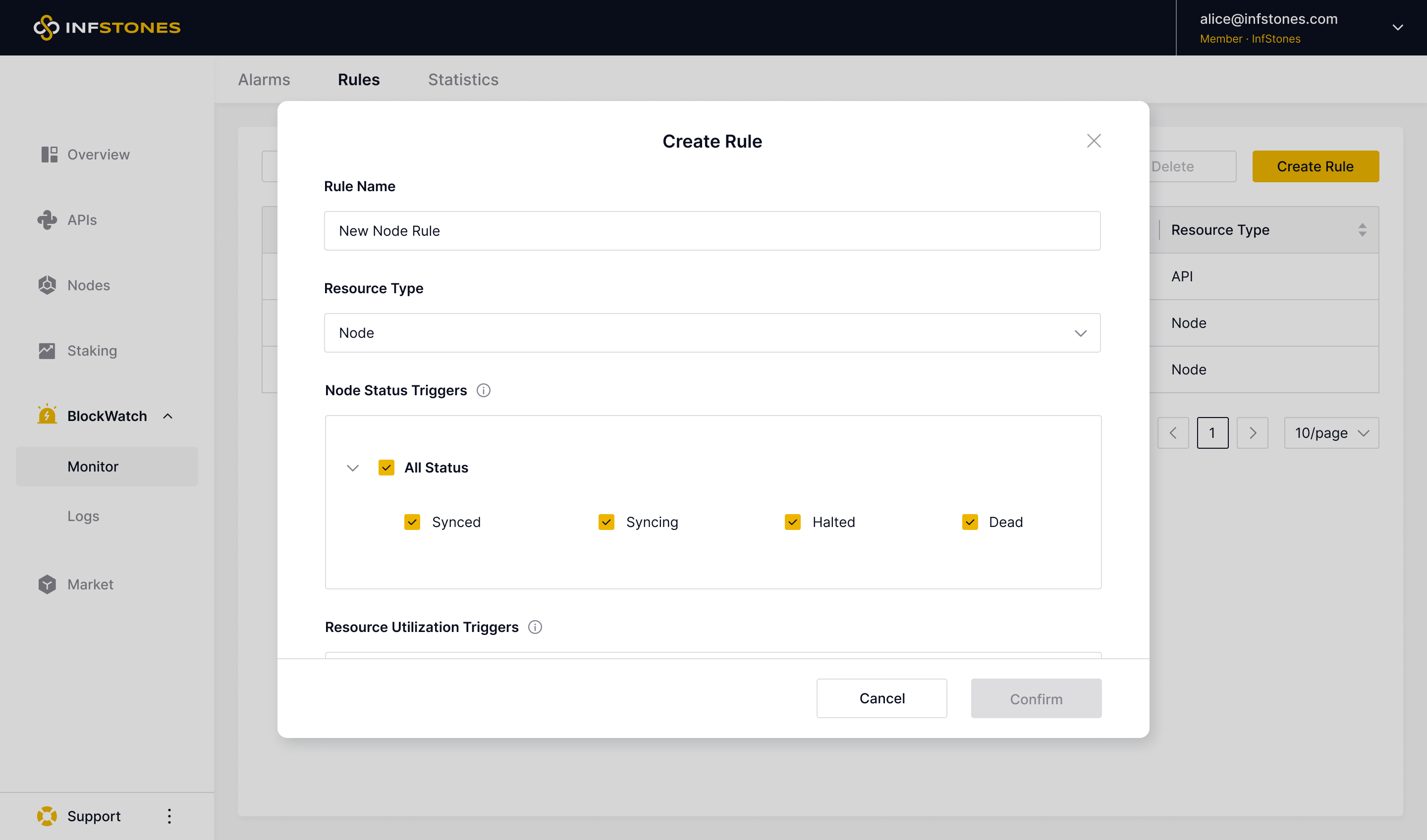Image resolution: width=1427 pixels, height=840 pixels.
Task: Switch to the Statistics tab
Action: 463,79
